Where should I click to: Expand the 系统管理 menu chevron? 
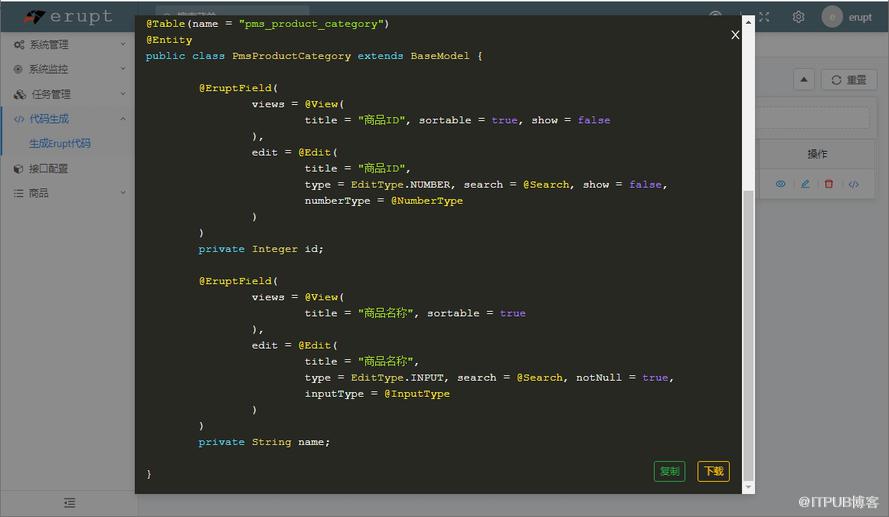click(x=123, y=44)
